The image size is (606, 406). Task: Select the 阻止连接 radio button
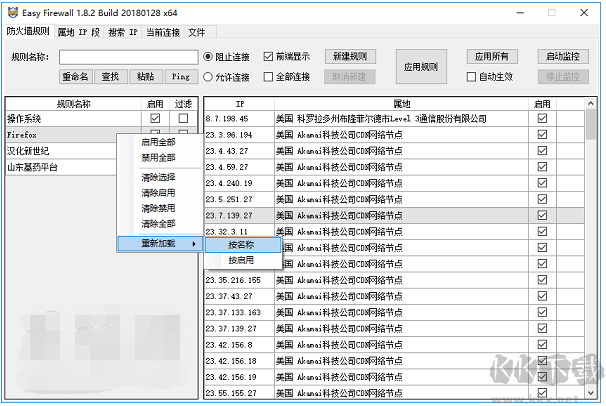coord(208,56)
